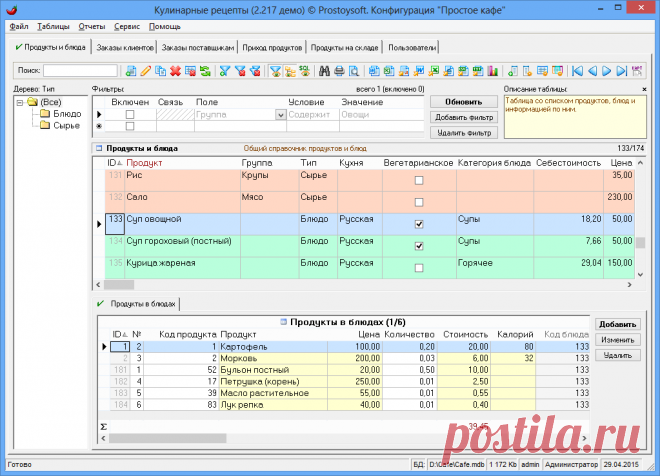Toggle Вегетарианское checkbox for Курица жареная

pos(419,268)
